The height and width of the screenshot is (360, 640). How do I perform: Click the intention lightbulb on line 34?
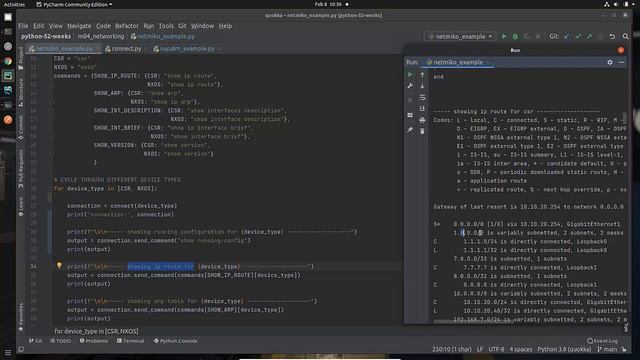pos(59,266)
